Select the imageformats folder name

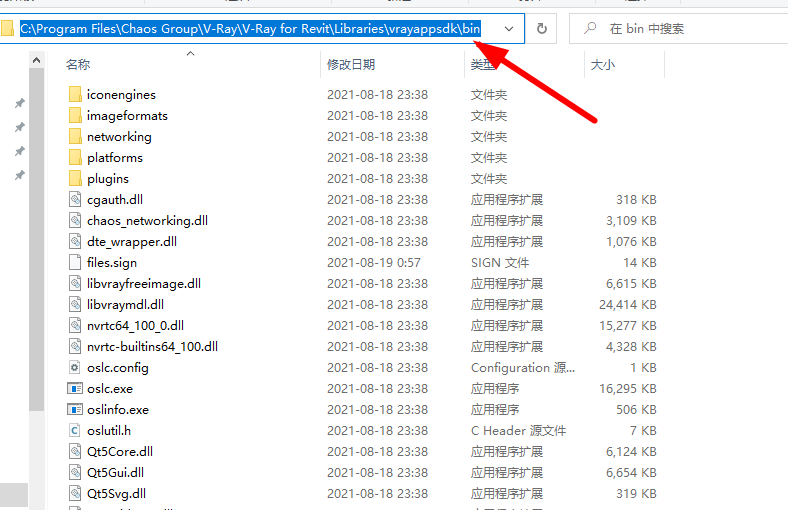(x=127, y=116)
